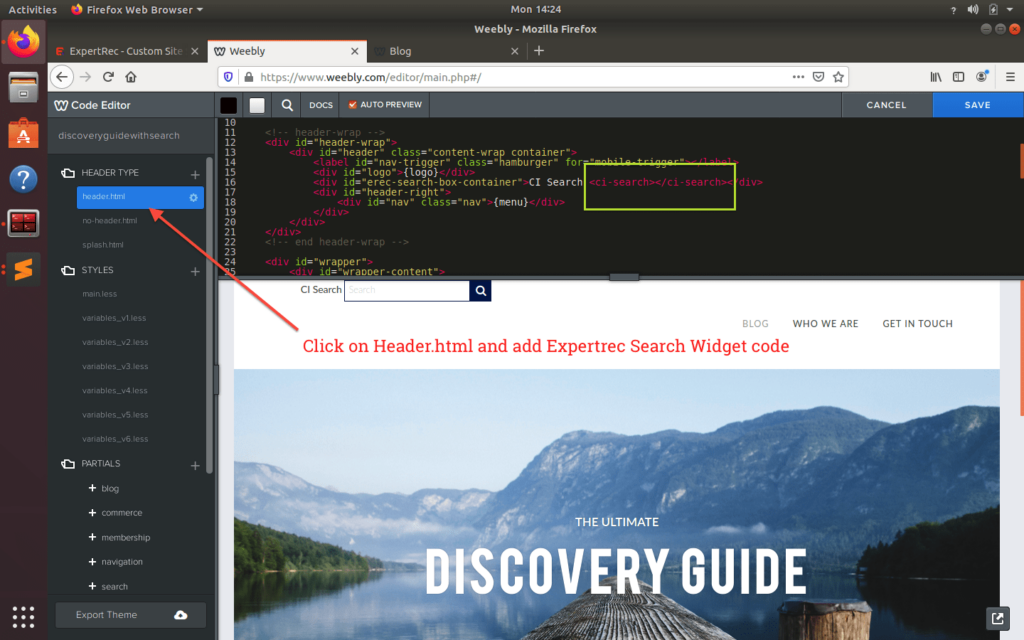Image resolution: width=1024 pixels, height=640 pixels.
Task: Click the black color swatch in the toolbar
Action: click(228, 105)
